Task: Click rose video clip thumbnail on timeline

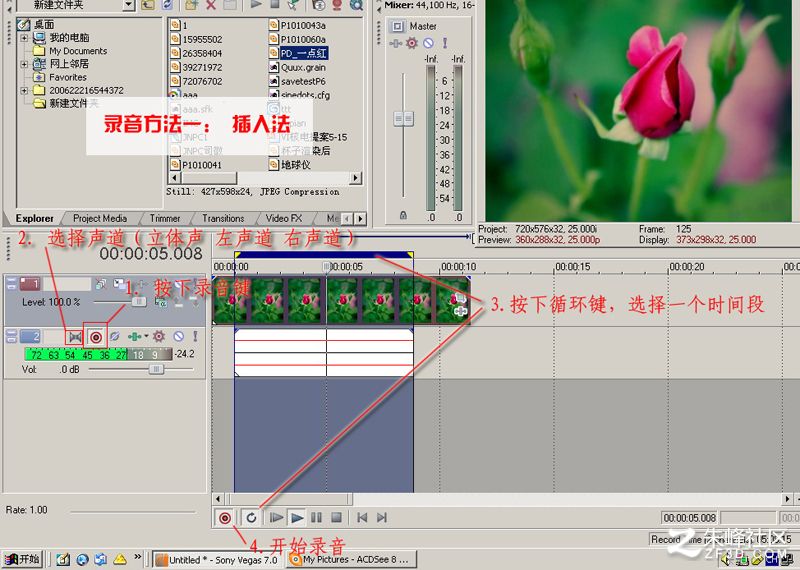Action: pos(341,300)
